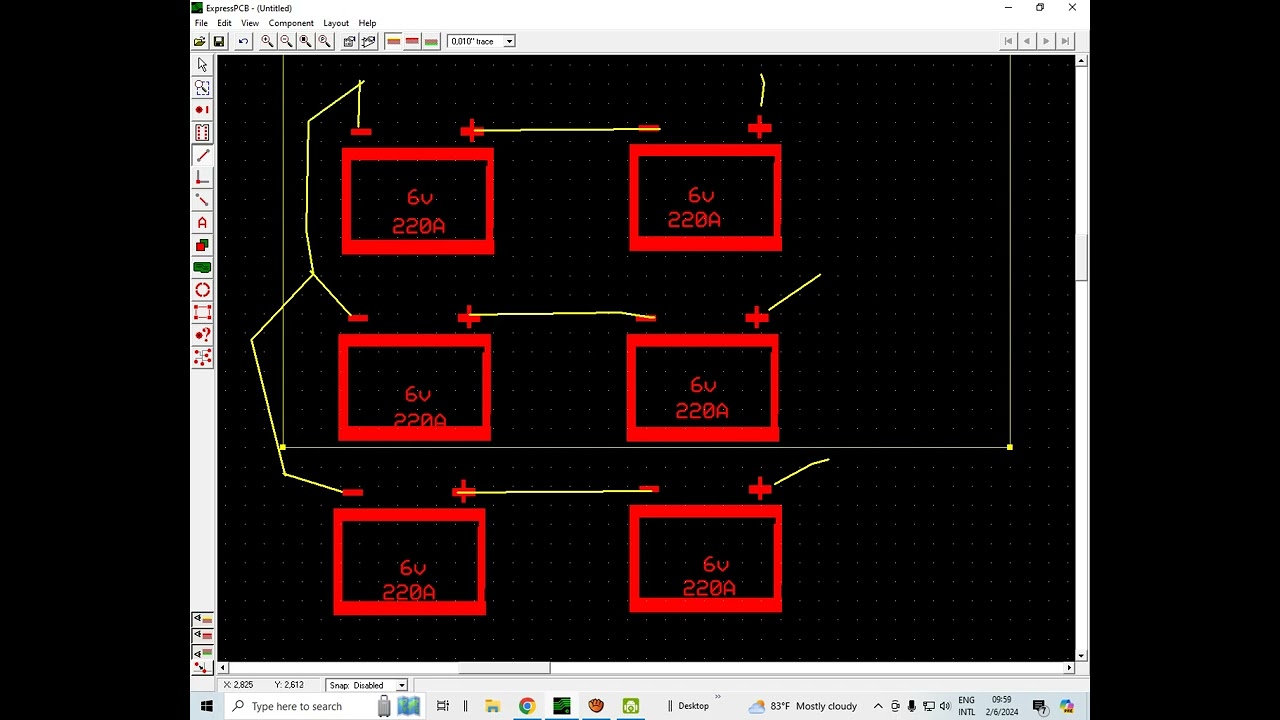Image resolution: width=1280 pixels, height=720 pixels.
Task: Zoom in with the plus magnifier
Action: (267, 41)
